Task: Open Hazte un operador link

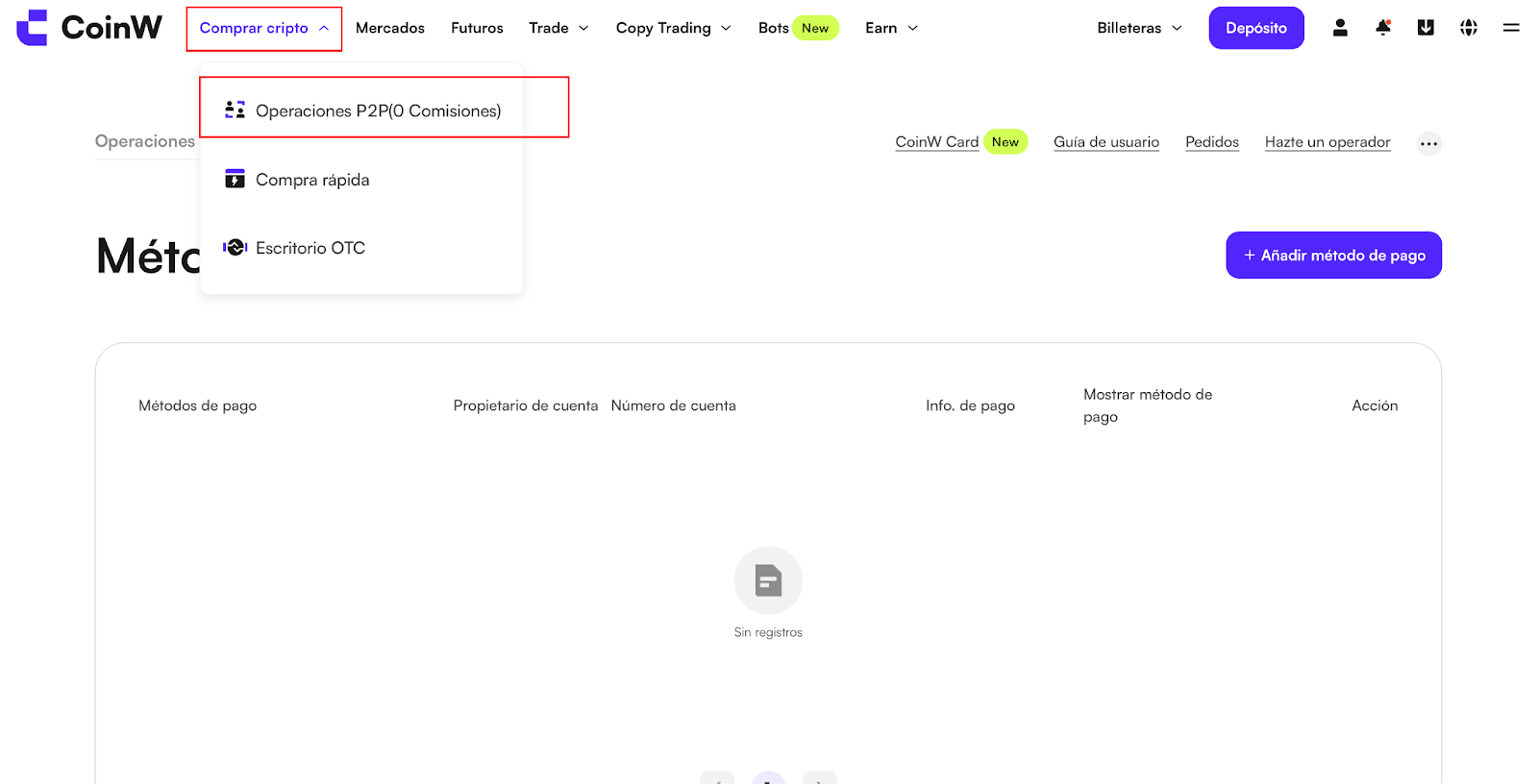Action: point(1327,141)
